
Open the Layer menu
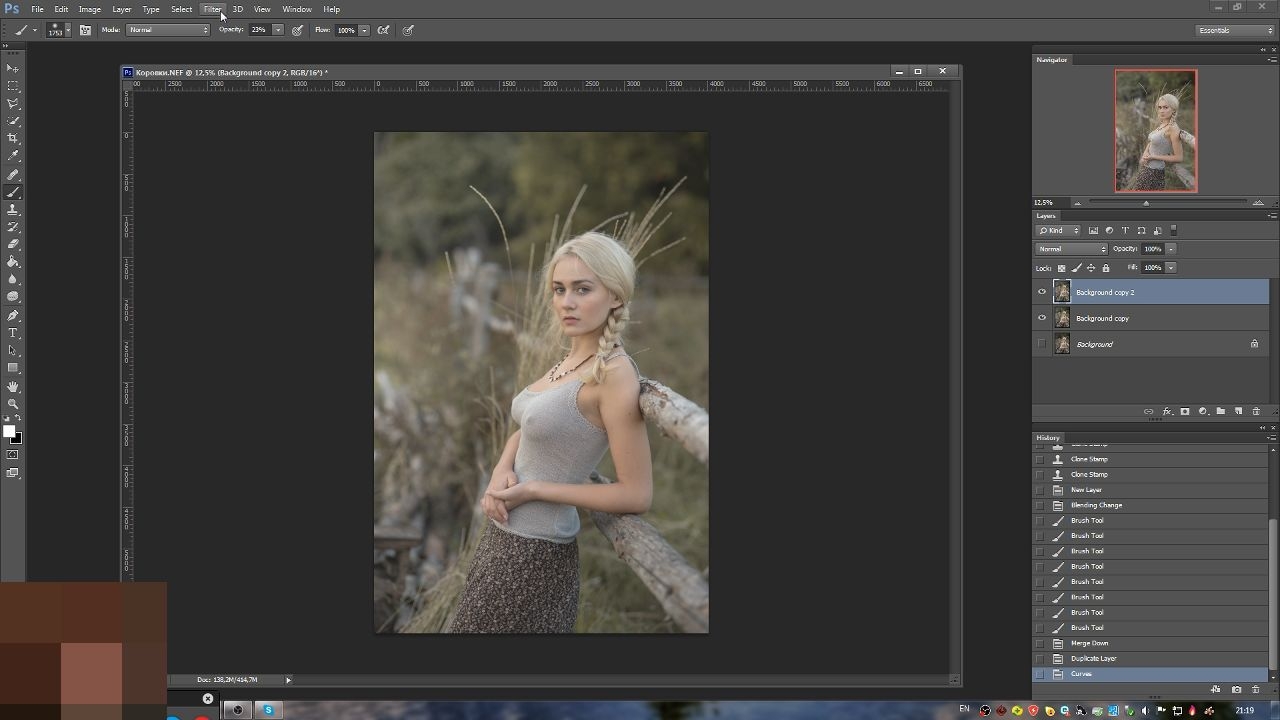coord(121,9)
